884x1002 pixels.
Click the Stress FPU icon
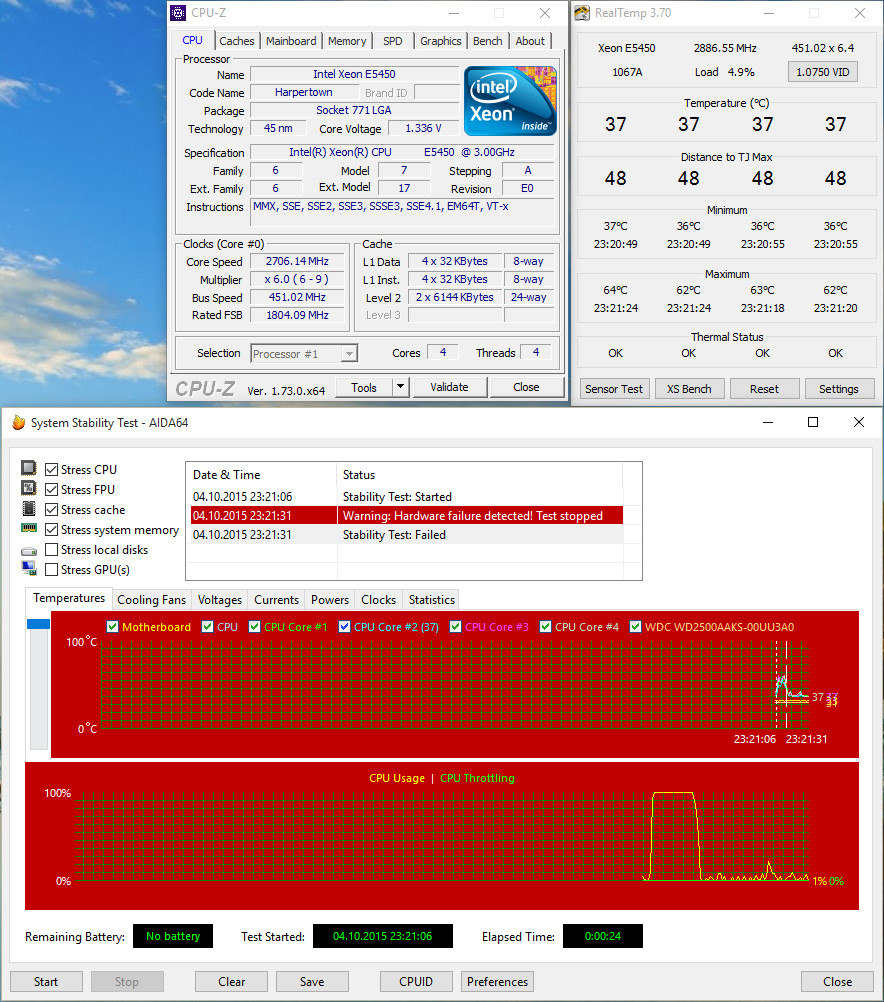click(29, 488)
